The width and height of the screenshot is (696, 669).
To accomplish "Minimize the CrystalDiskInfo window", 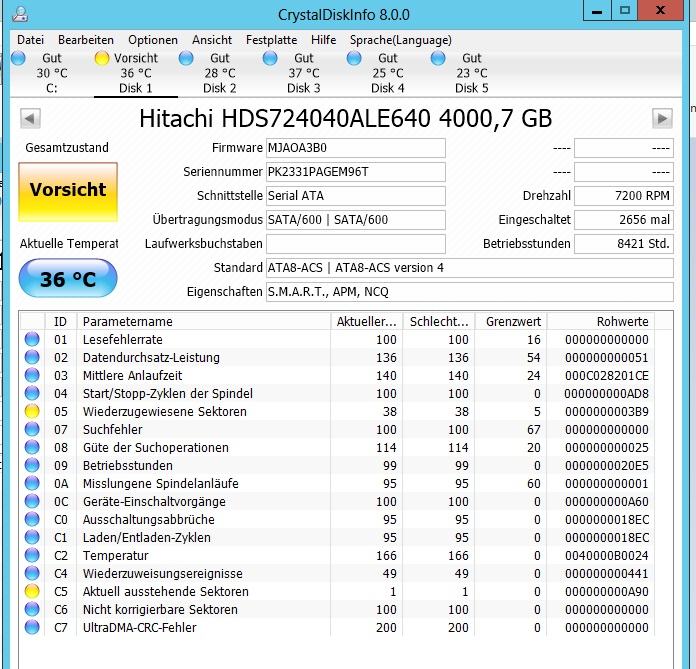I will click(597, 11).
